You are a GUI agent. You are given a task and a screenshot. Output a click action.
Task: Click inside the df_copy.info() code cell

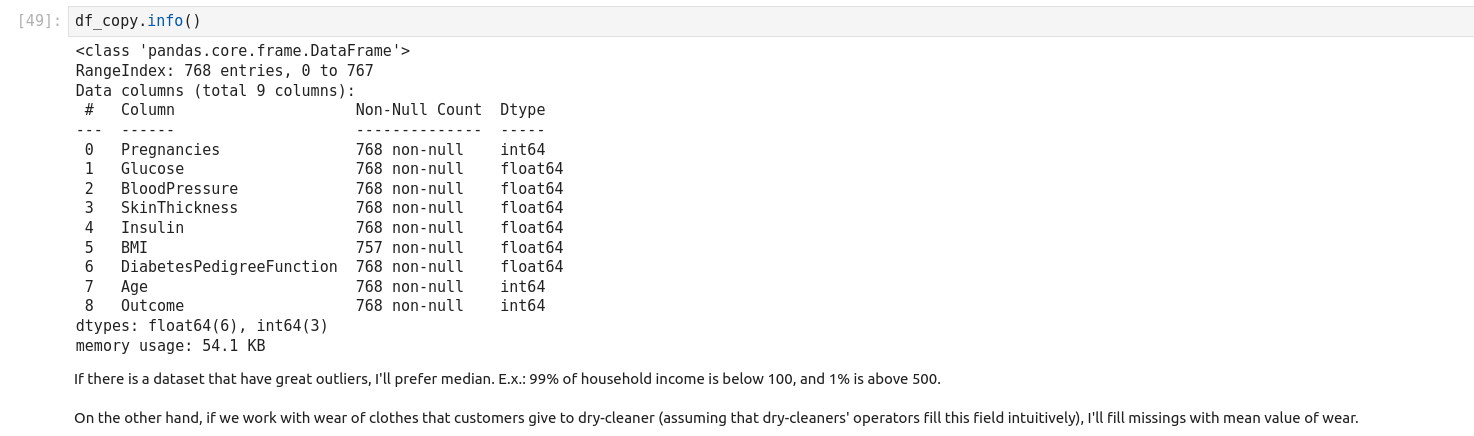pyautogui.click(x=700, y=21)
